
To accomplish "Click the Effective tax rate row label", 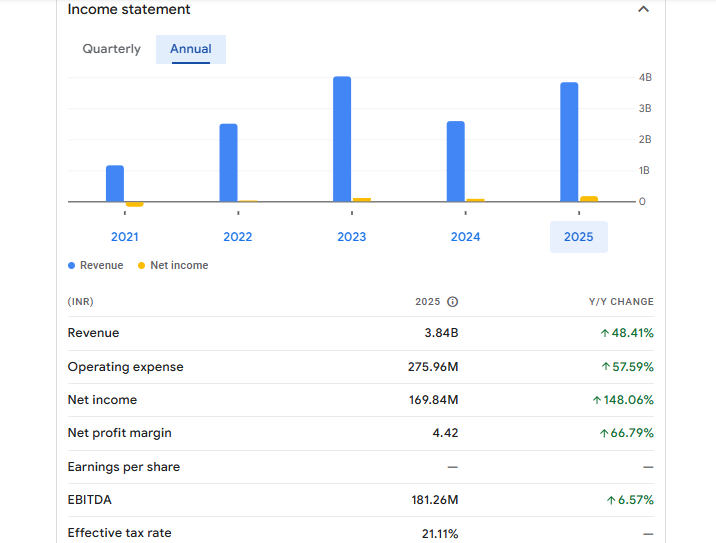I will 120,533.
